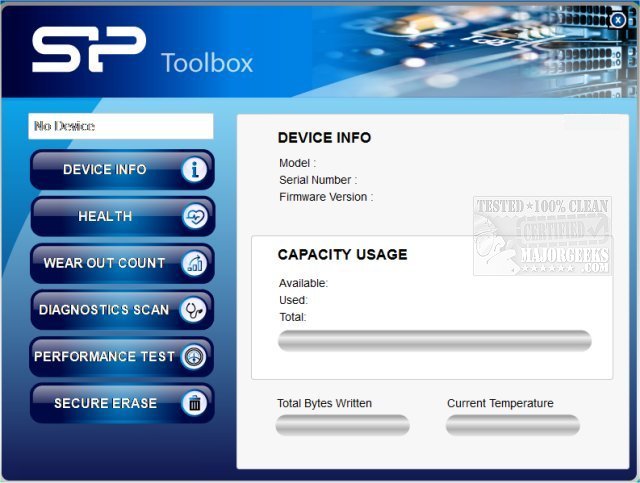Viewport: 640px width, 483px height.
Task: Open the DEVICE INFO section
Action: pos(122,169)
